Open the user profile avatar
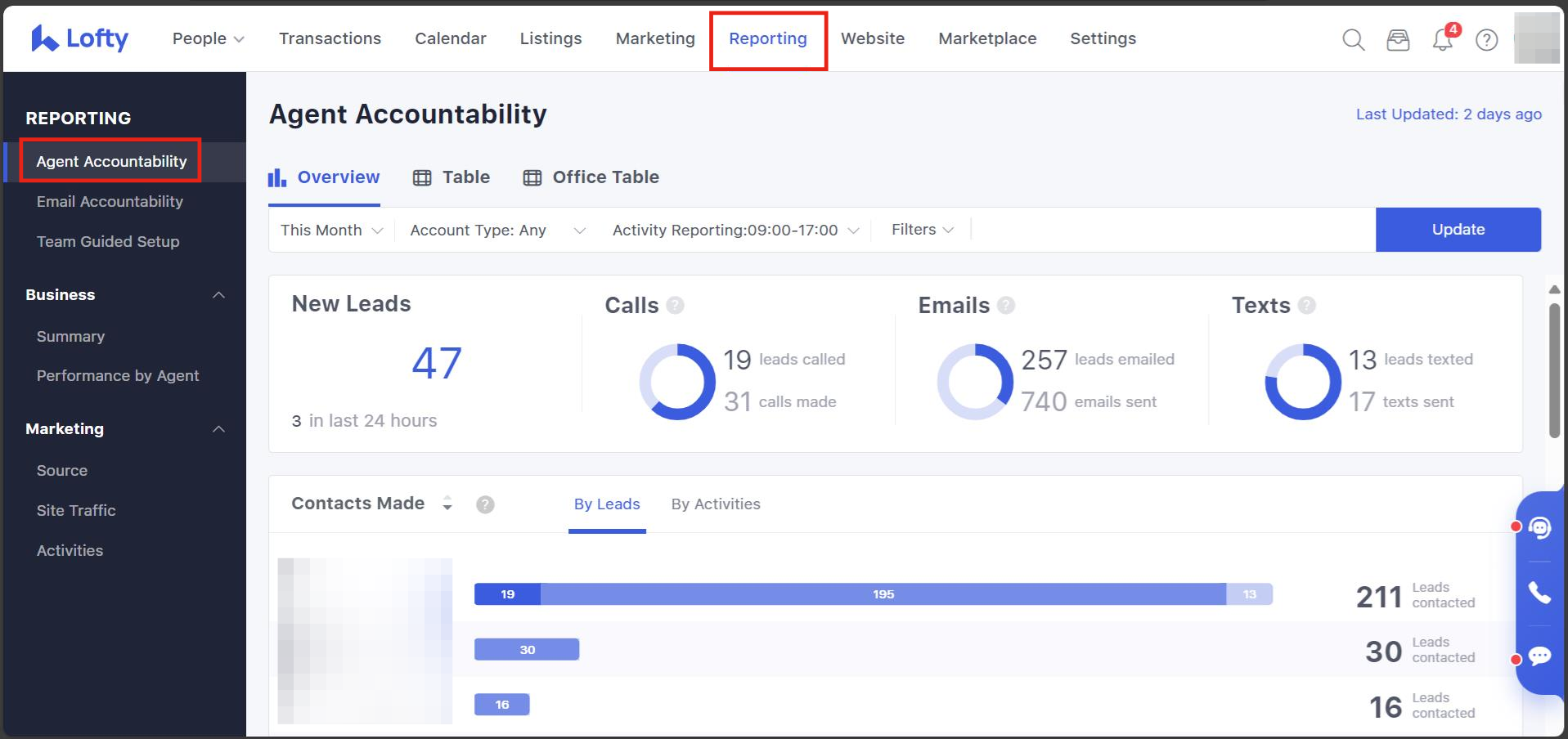This screenshot has width=1568, height=739. click(1536, 38)
